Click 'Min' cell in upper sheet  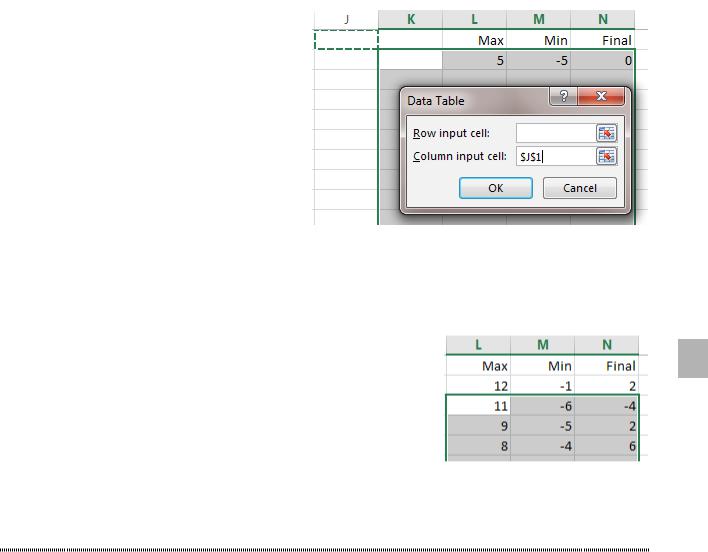point(539,40)
